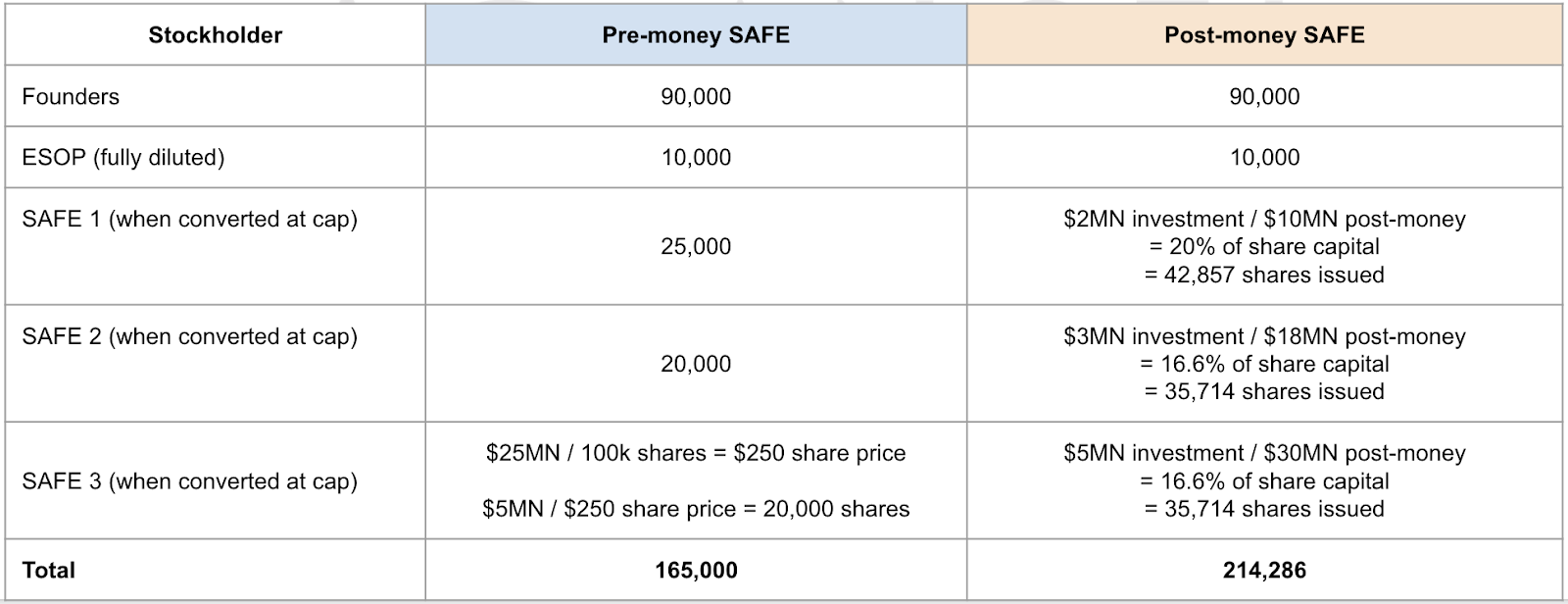Select the pre-money SAFE 2 20,000 cell

696,364
